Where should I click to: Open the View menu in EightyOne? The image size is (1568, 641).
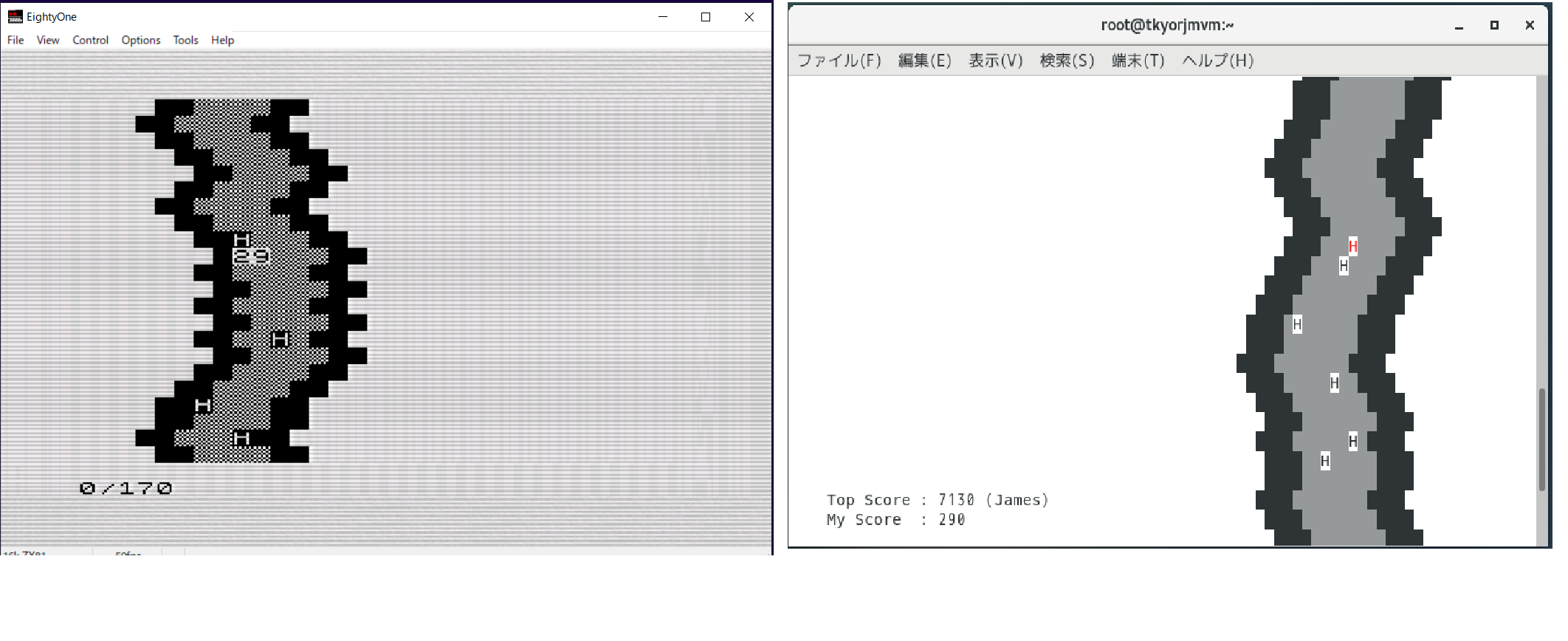click(x=48, y=40)
